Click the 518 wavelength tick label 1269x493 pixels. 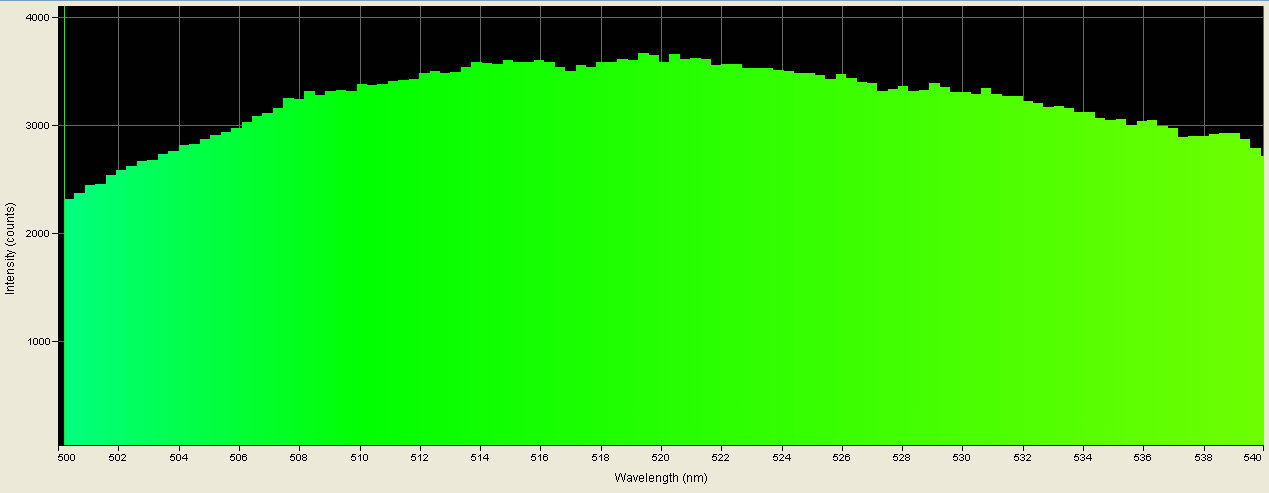601,460
